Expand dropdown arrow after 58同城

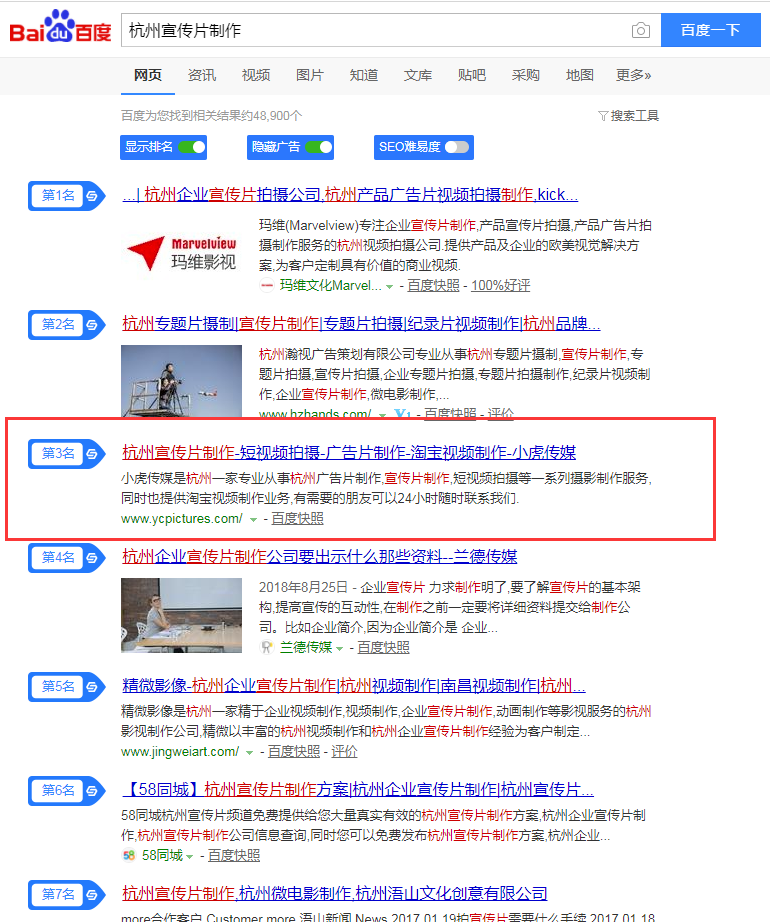(x=189, y=857)
